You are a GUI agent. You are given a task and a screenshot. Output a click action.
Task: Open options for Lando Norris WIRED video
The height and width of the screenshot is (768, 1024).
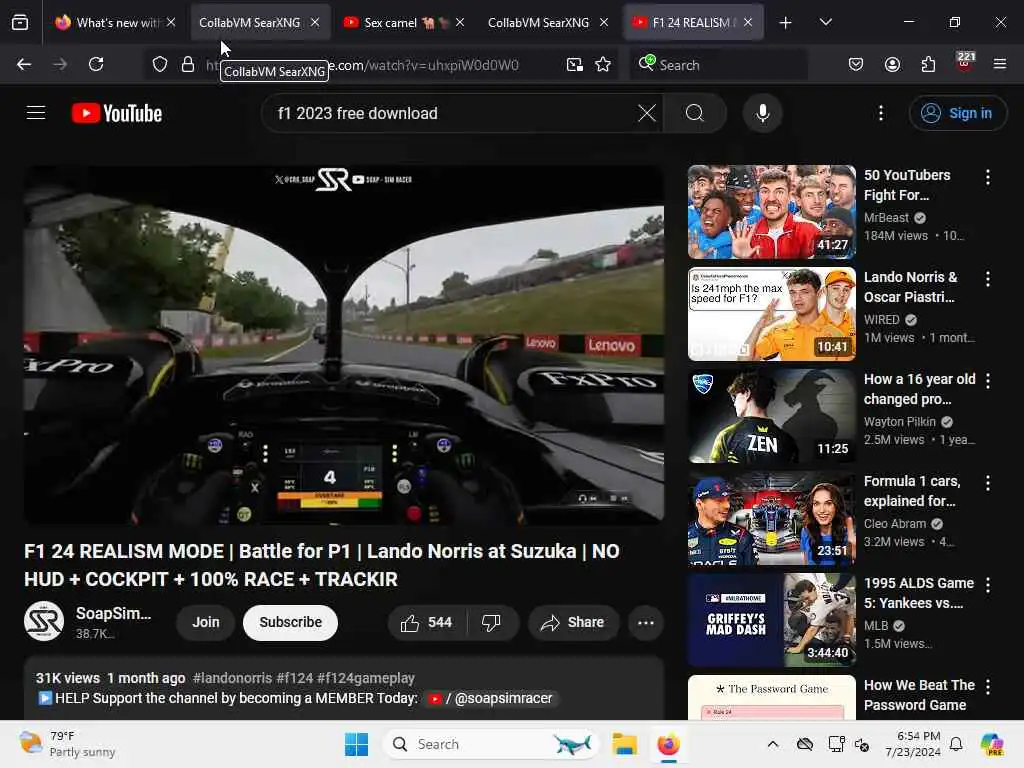988,279
